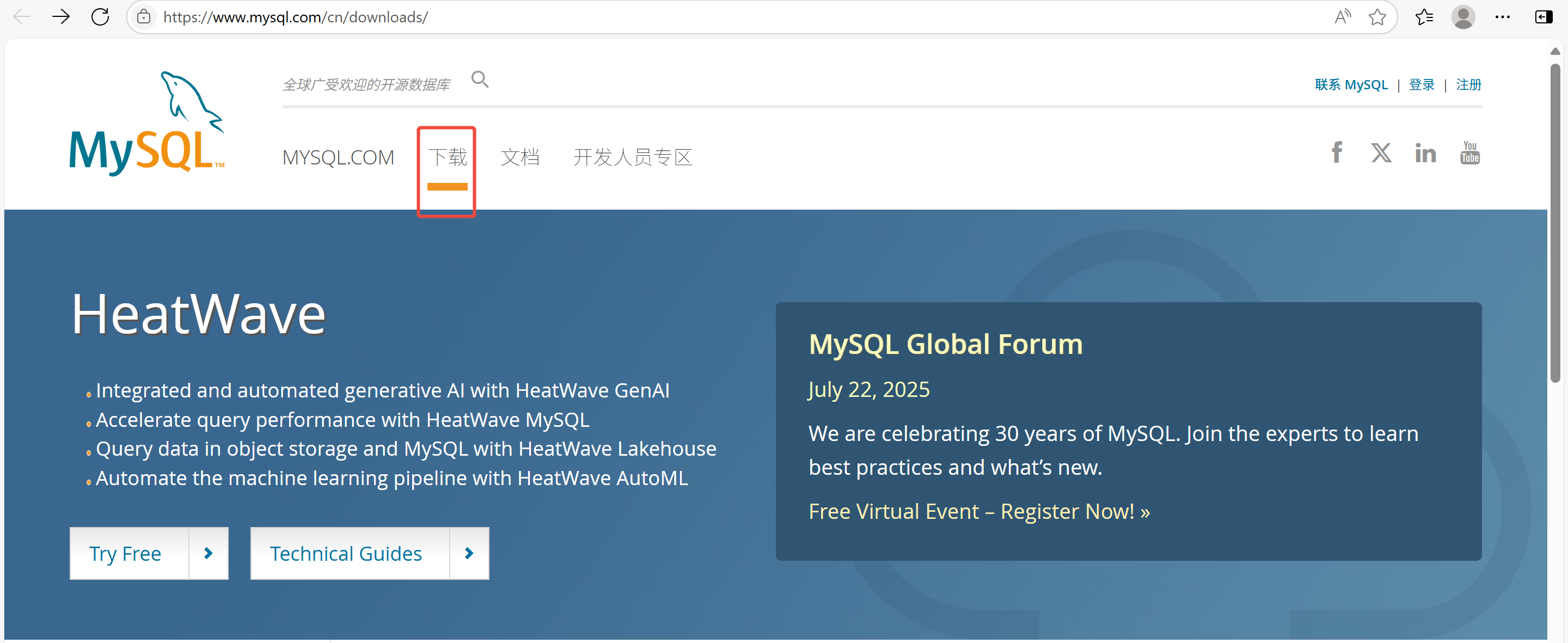This screenshot has height=643, width=1568.
Task: Open the MYSQL.COM nav item
Action: tap(338, 158)
